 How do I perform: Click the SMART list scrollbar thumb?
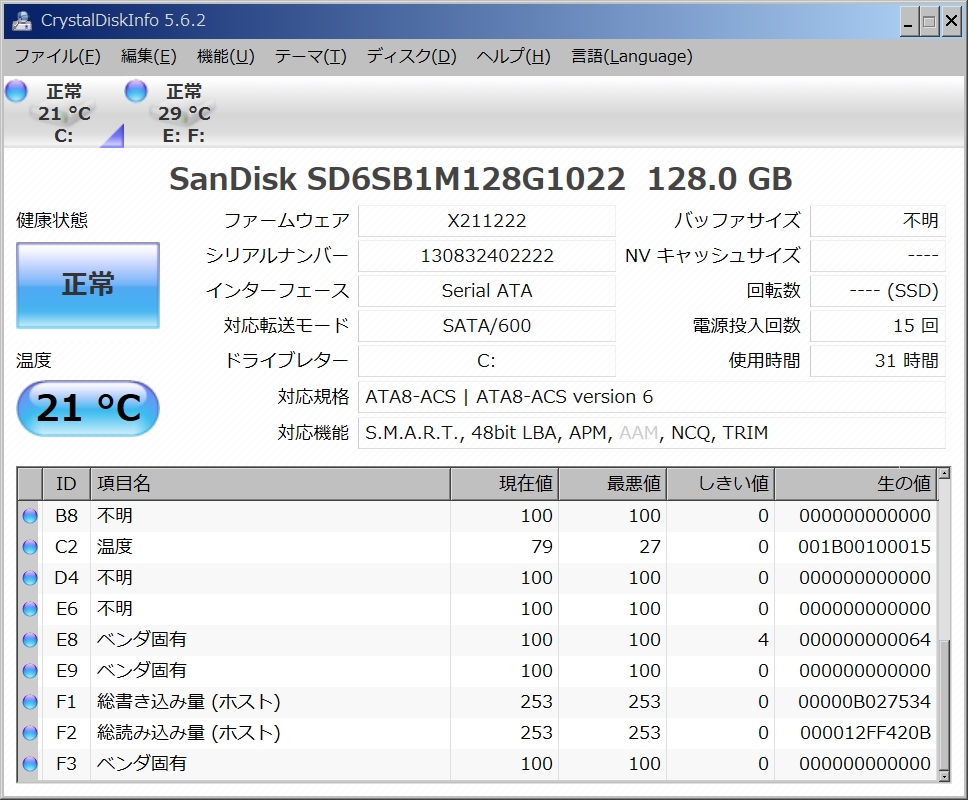click(x=944, y=704)
